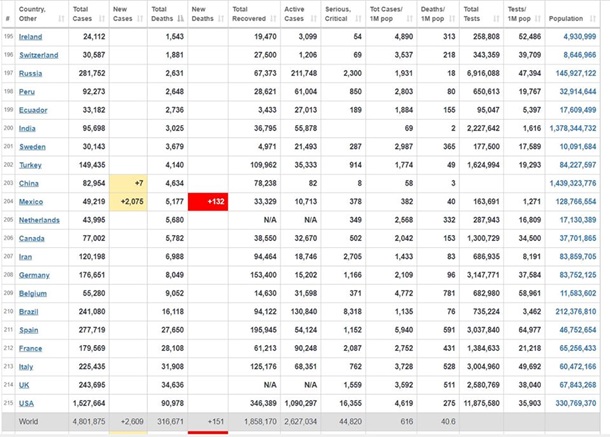Click the Russia country link

pyautogui.click(x=33, y=73)
